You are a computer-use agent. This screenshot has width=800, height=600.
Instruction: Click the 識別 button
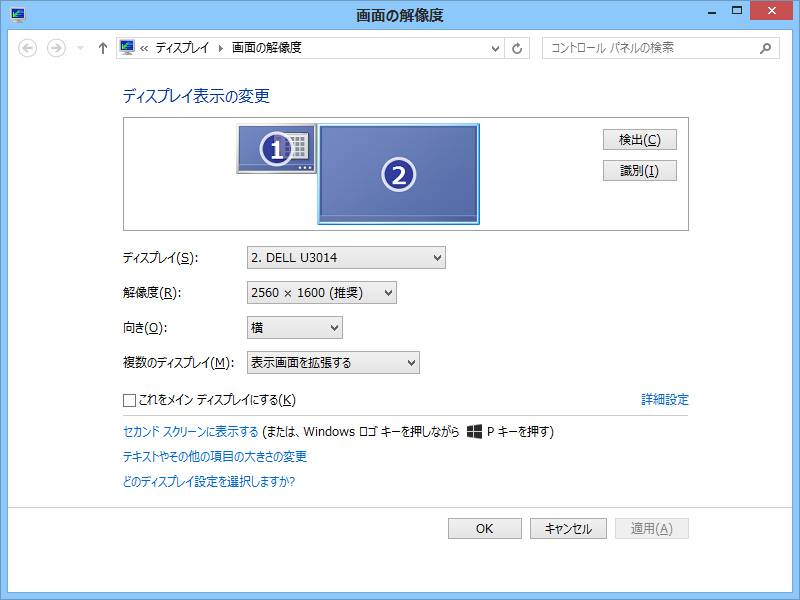click(640, 171)
